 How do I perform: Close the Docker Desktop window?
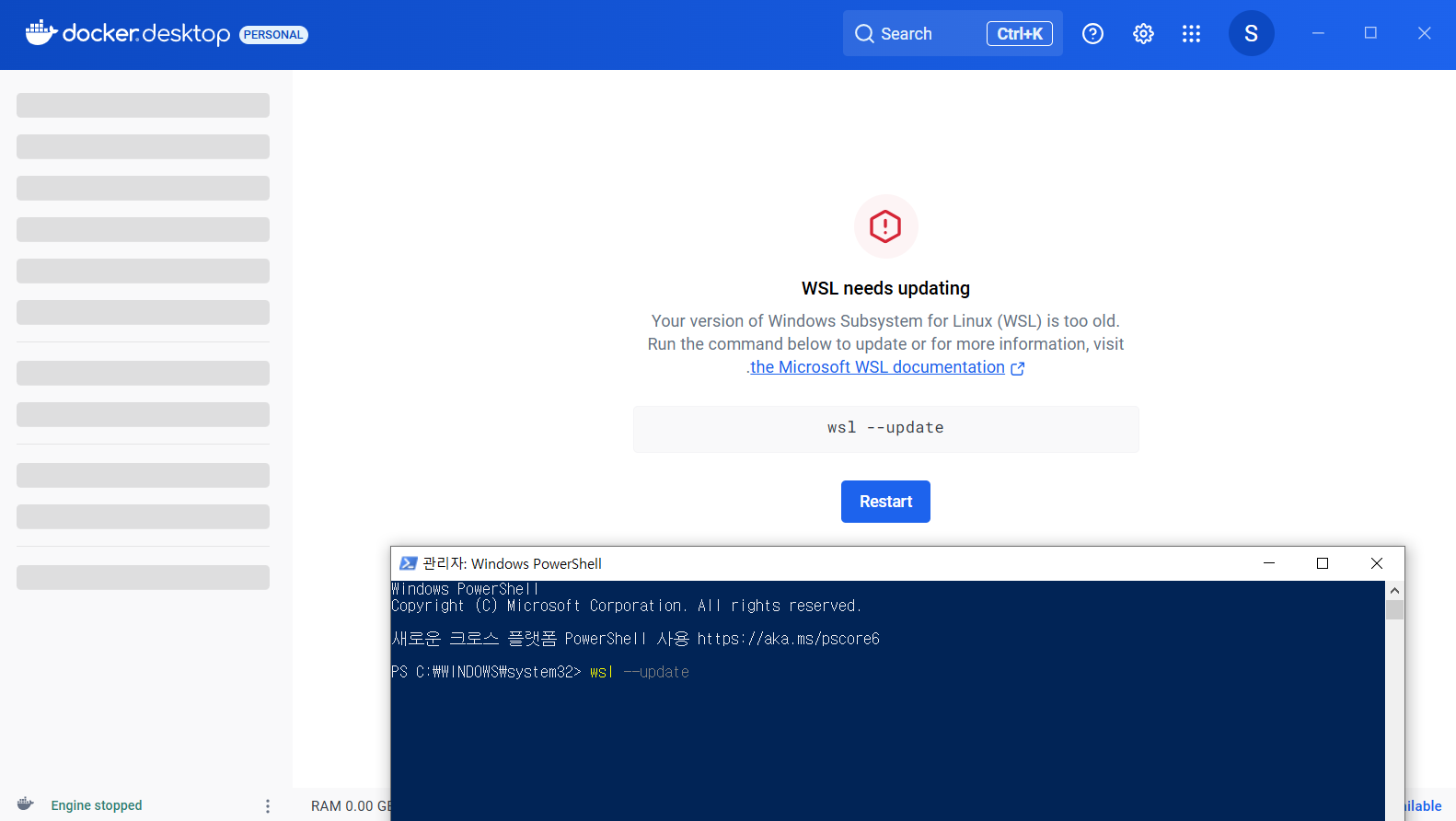pyautogui.click(x=1424, y=33)
